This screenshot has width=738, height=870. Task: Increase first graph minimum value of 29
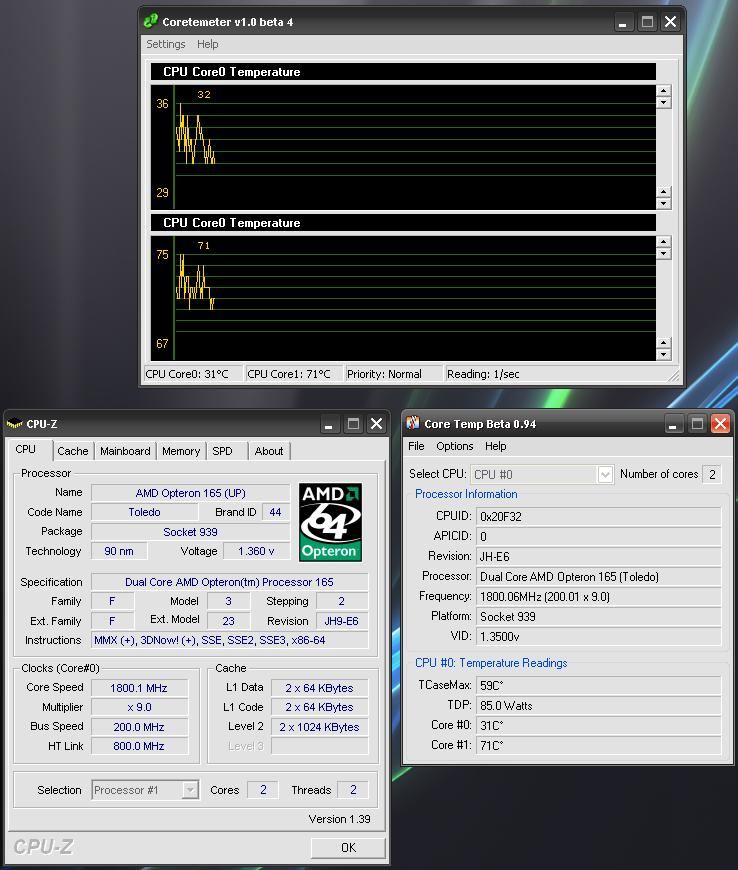click(664, 191)
